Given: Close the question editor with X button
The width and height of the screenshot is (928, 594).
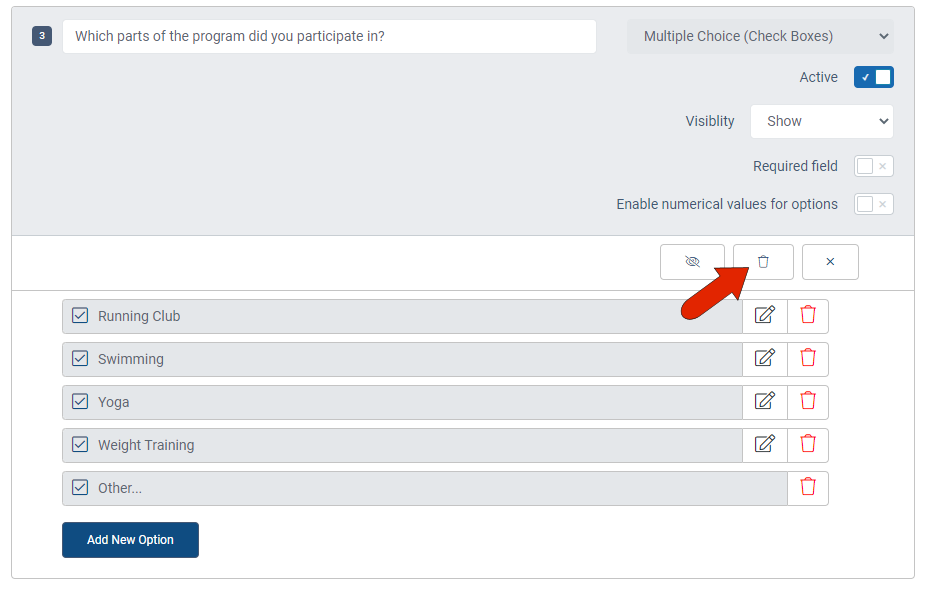Looking at the screenshot, I should coord(830,262).
